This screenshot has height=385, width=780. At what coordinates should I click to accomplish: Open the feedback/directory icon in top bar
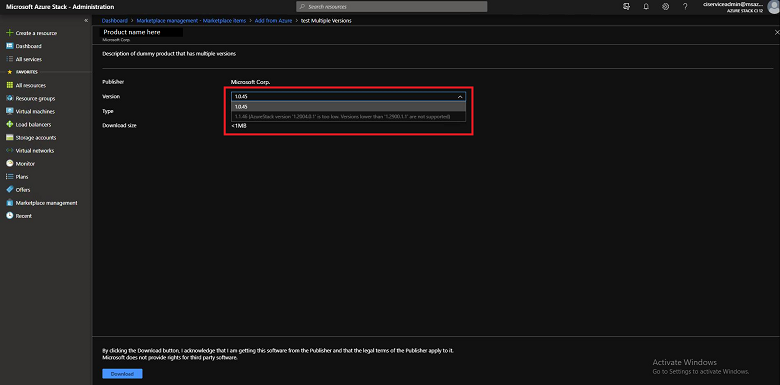626,6
